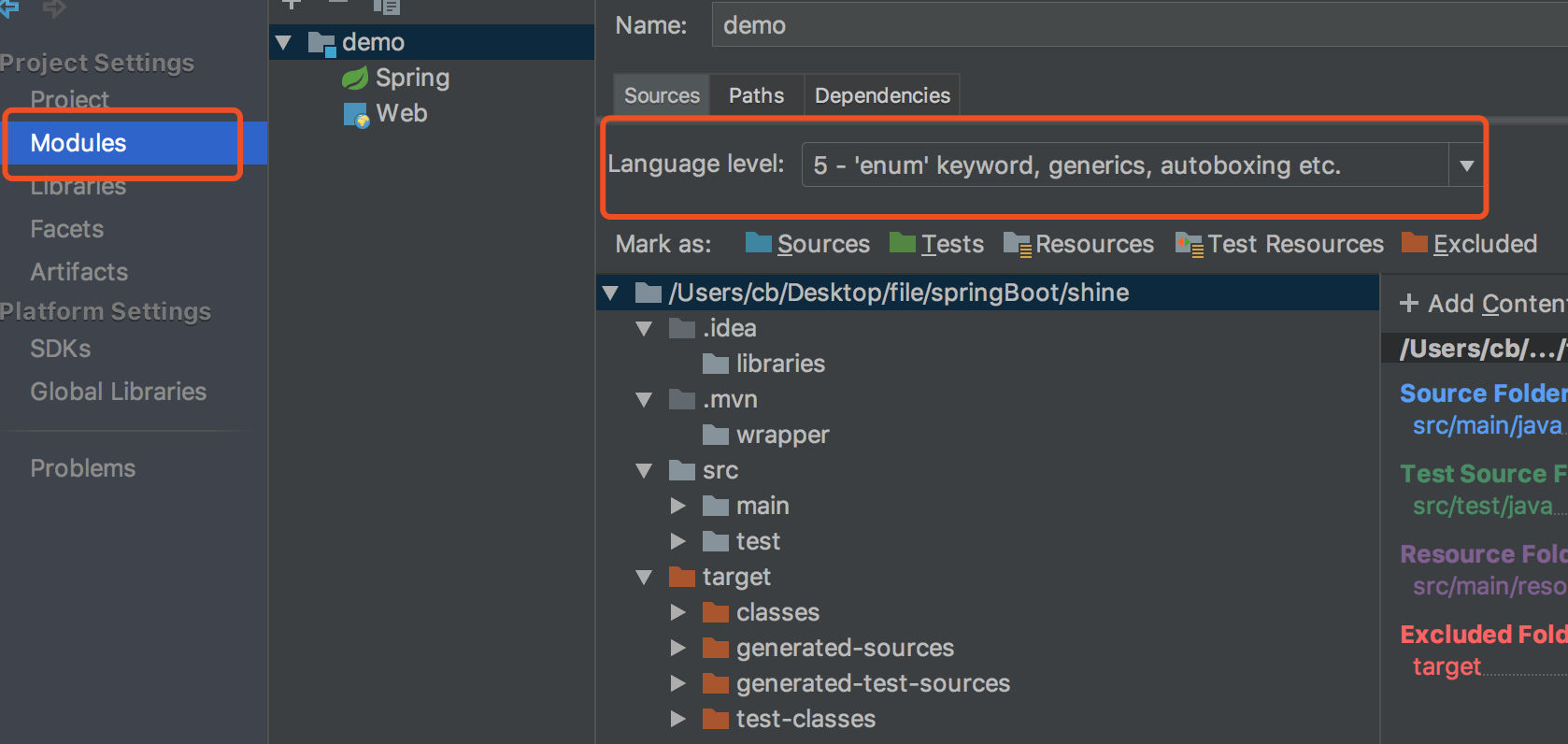Viewport: 1568px width, 744px height.
Task: Mark folder as Resources
Action: click(x=1078, y=244)
